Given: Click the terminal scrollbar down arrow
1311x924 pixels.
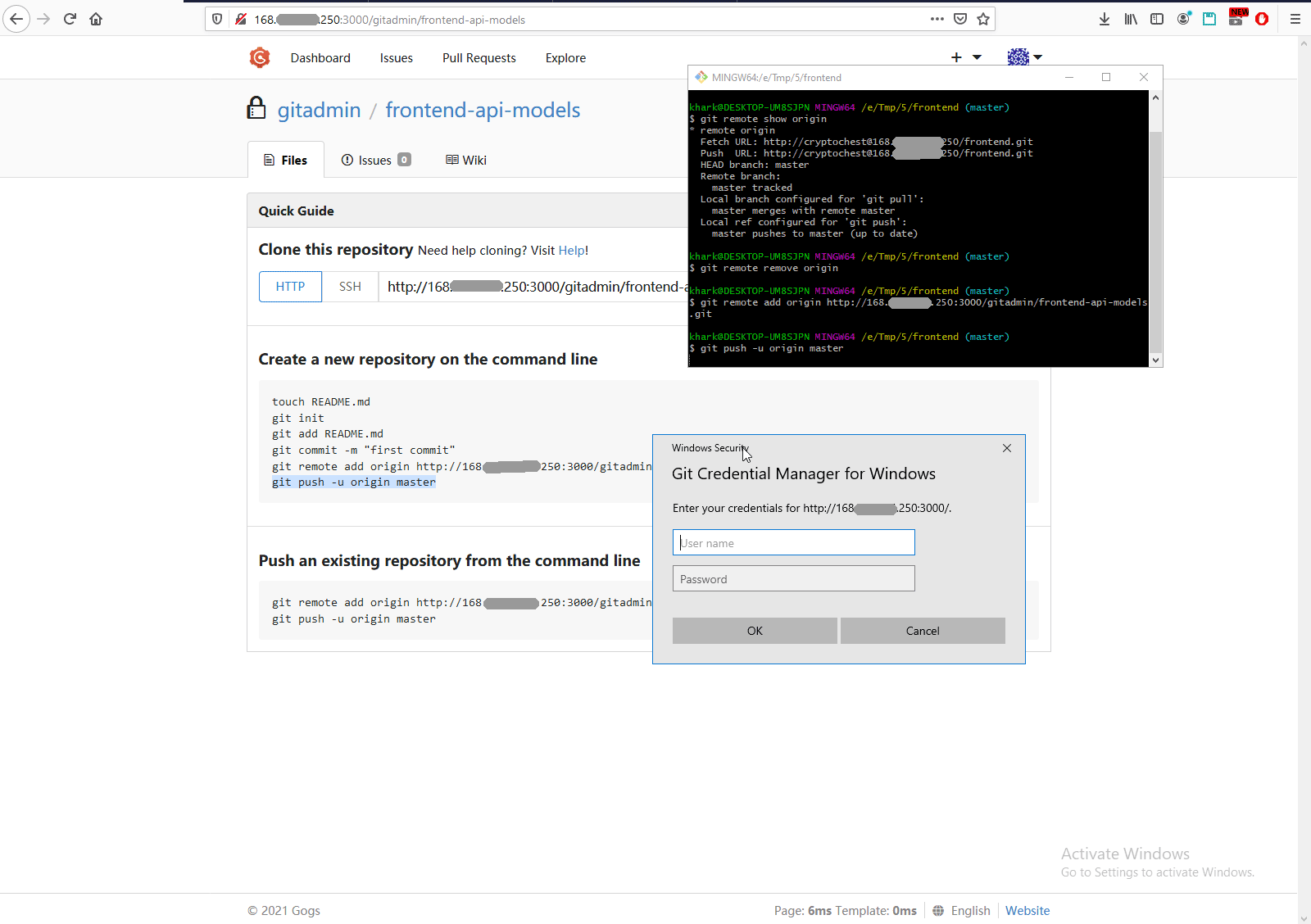Looking at the screenshot, I should 1155,360.
